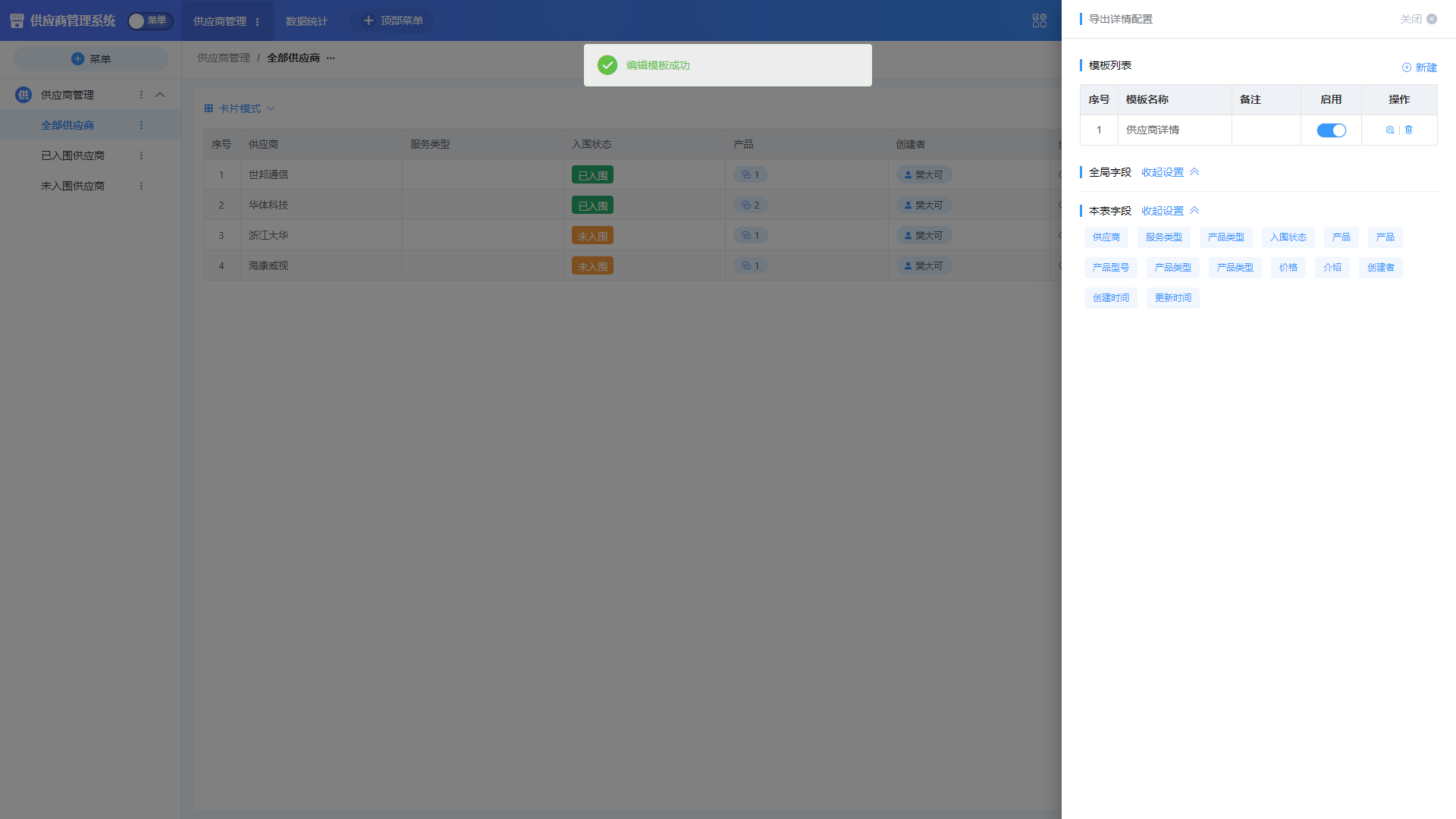This screenshot has width=1456, height=819.
Task: Click the 浙江大华 supplier cell
Action: pyautogui.click(x=322, y=235)
